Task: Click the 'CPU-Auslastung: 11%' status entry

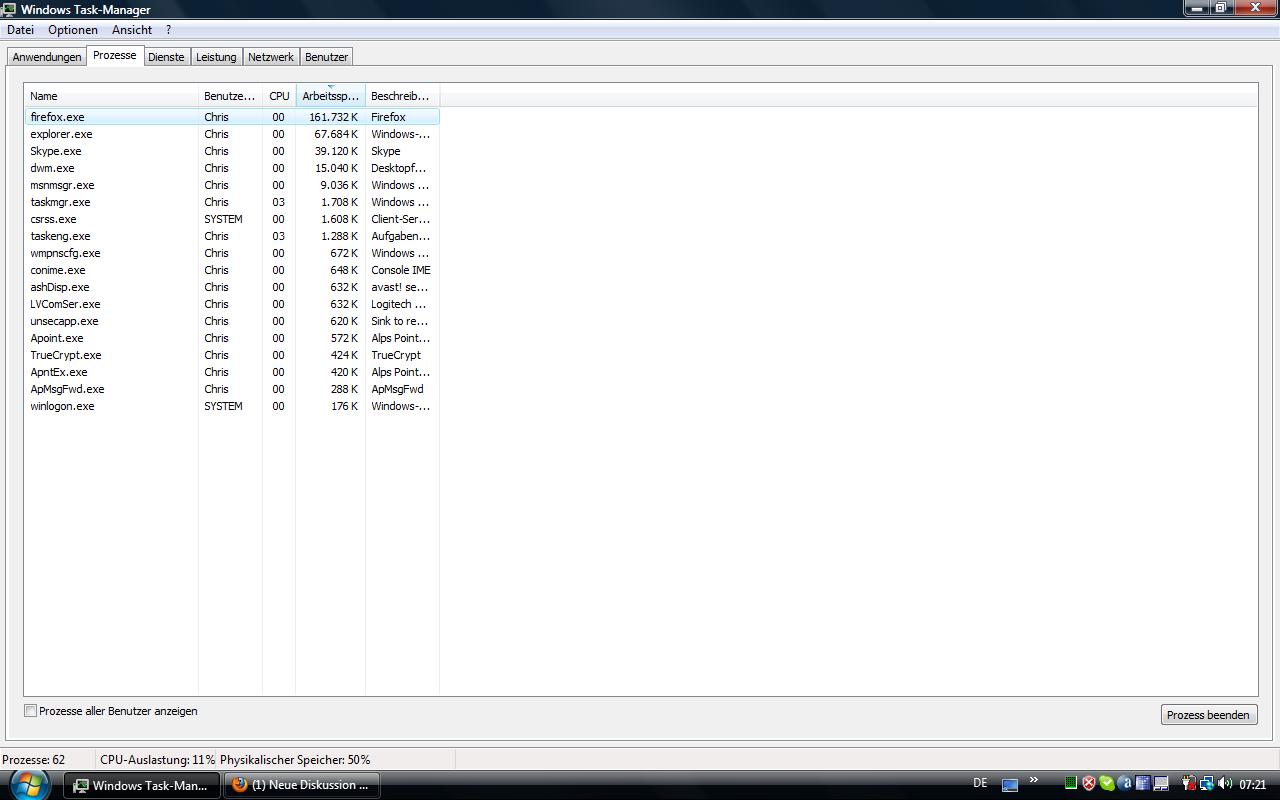Action: [x=157, y=760]
